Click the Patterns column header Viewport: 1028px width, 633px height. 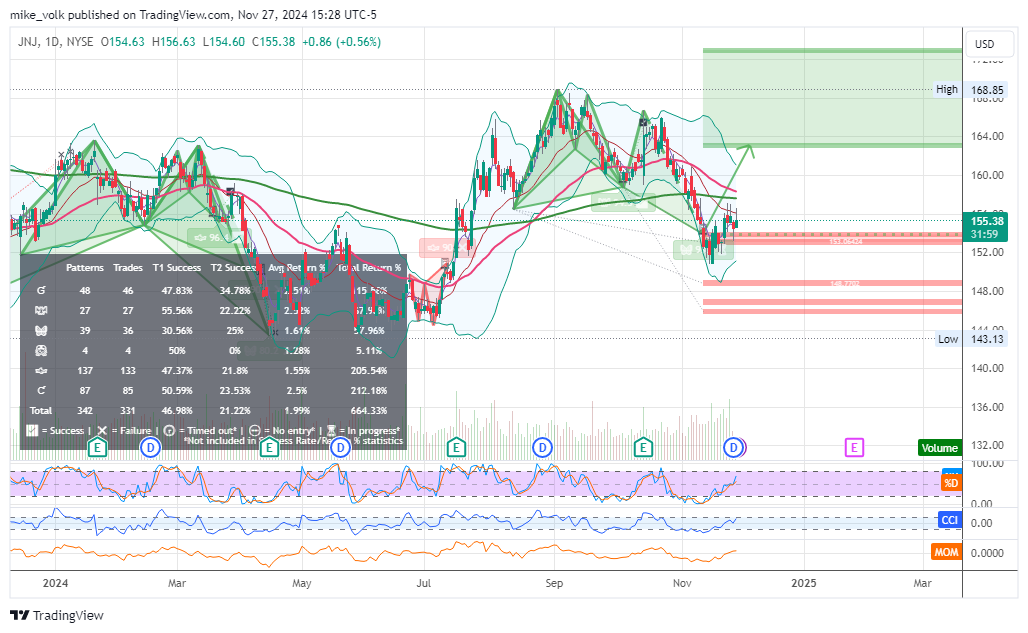click(85, 267)
